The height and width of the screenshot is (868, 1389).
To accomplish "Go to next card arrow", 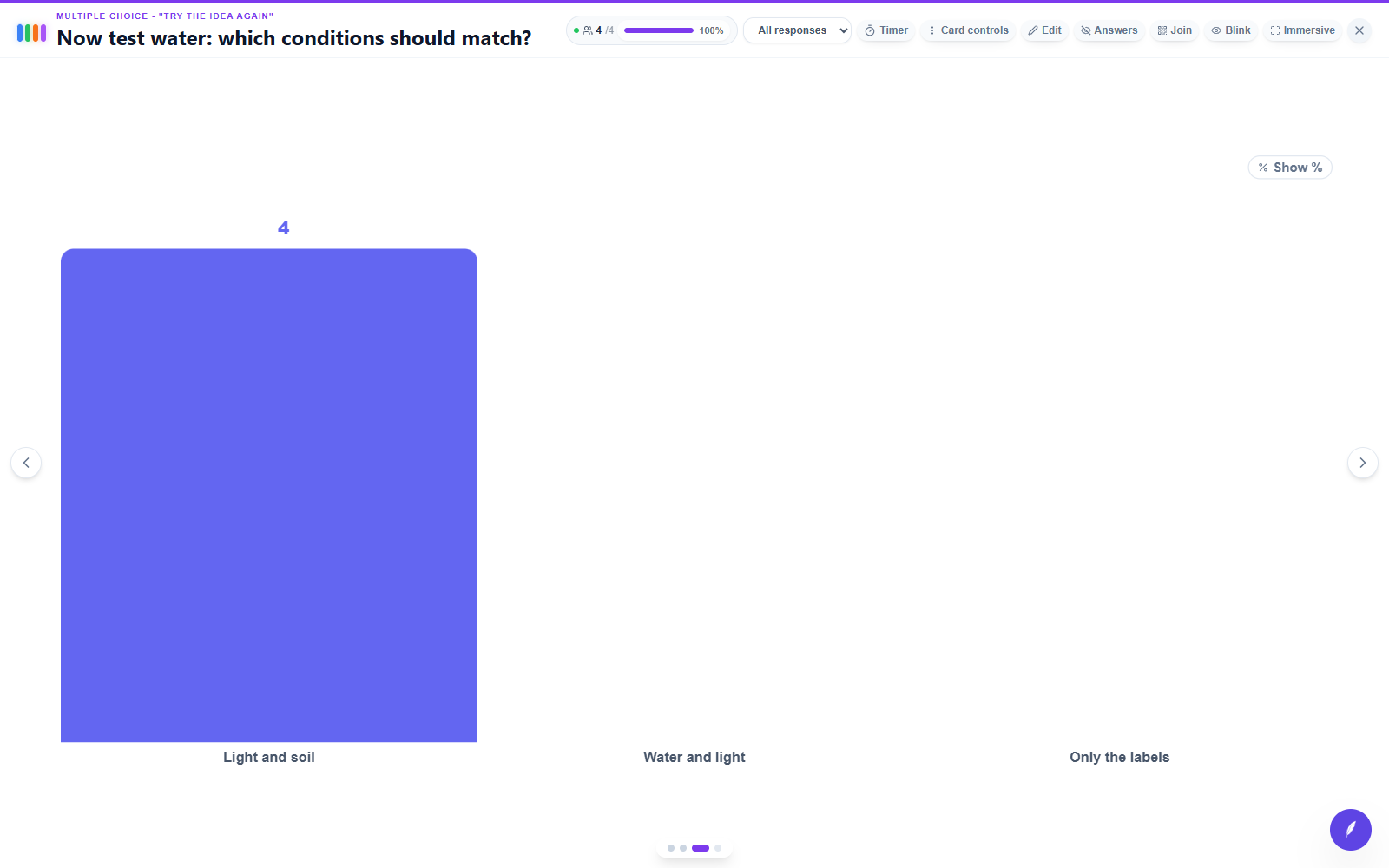I will click(x=1363, y=463).
